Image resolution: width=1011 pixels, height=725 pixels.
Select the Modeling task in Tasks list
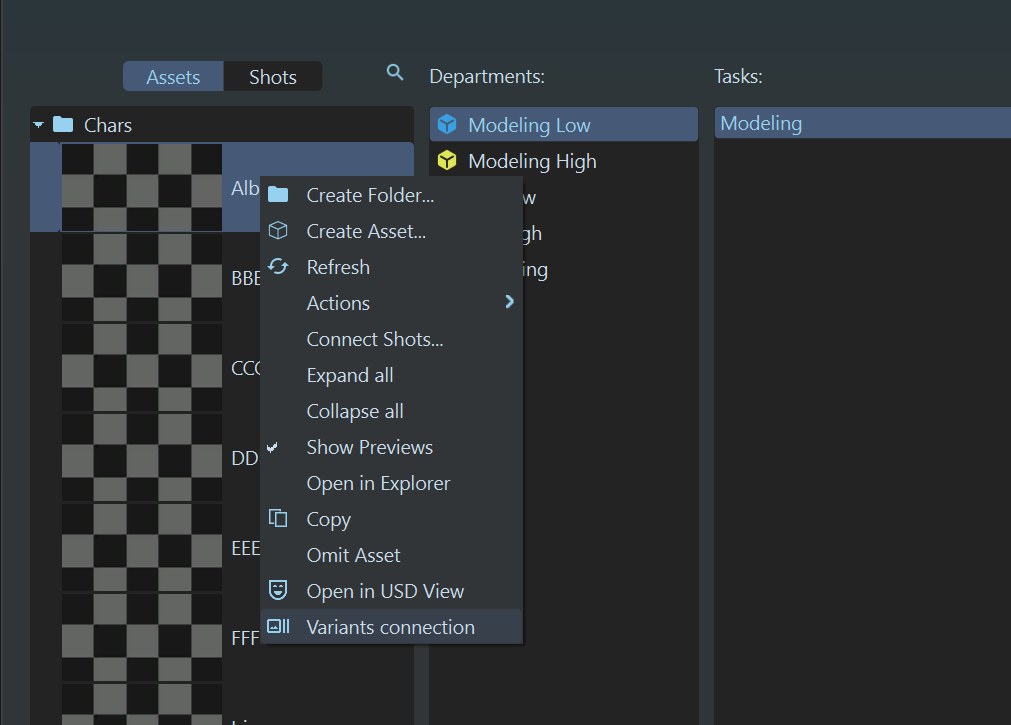point(761,124)
